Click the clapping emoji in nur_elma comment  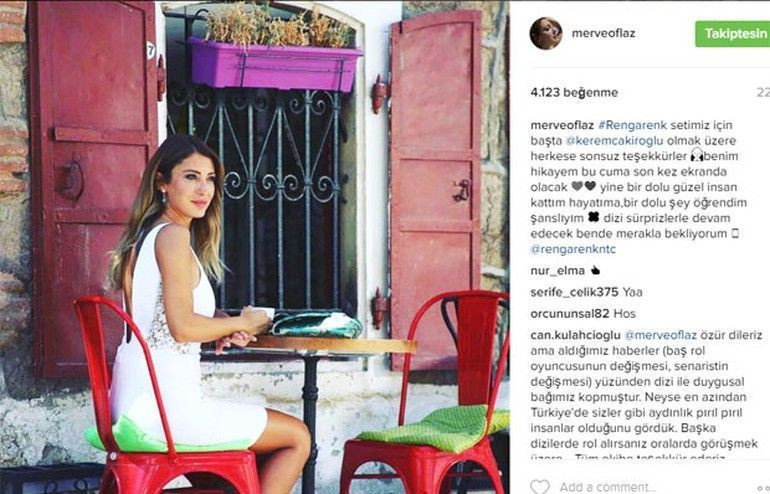pyautogui.click(x=595, y=270)
